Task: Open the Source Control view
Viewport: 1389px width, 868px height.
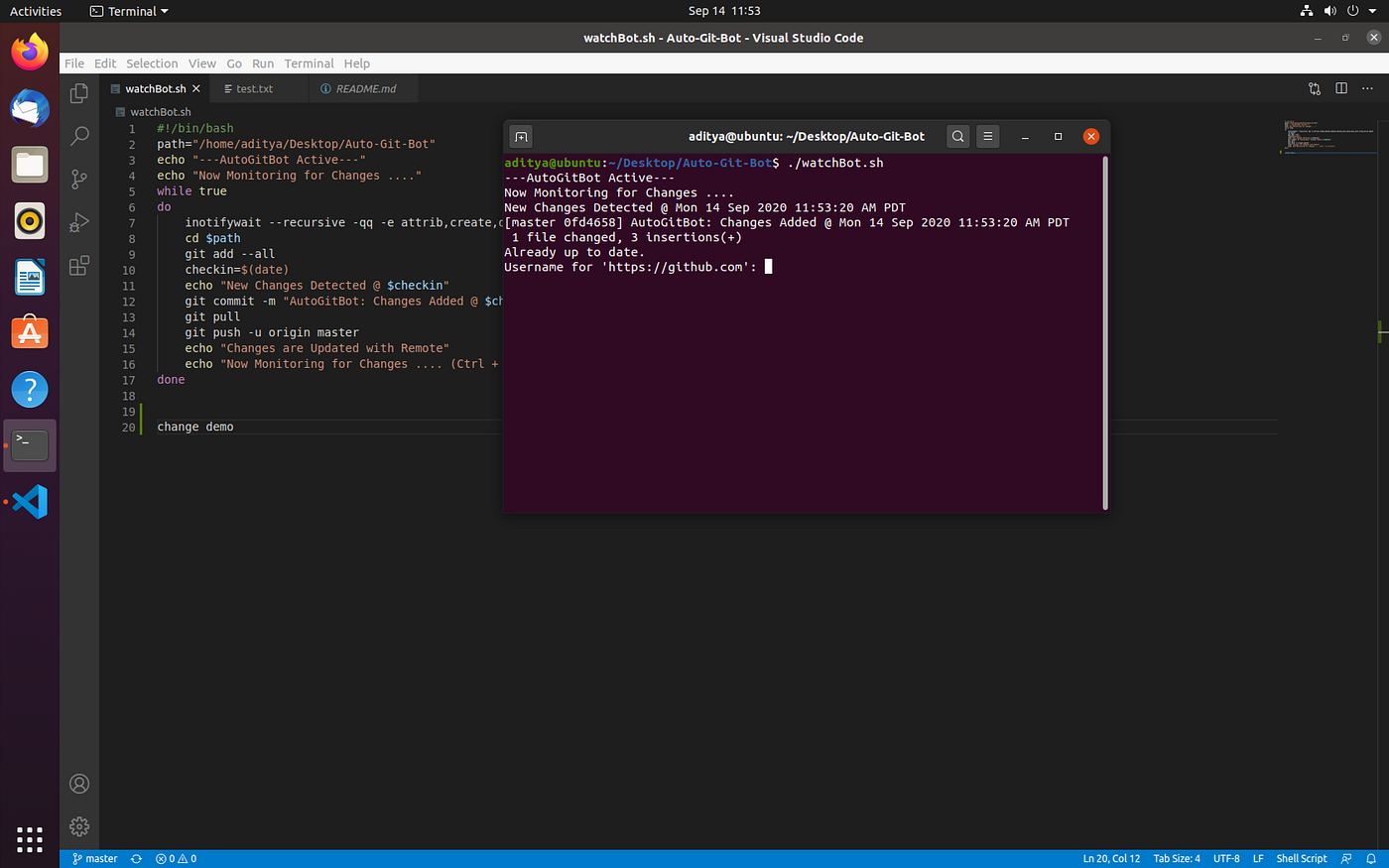Action: click(79, 179)
